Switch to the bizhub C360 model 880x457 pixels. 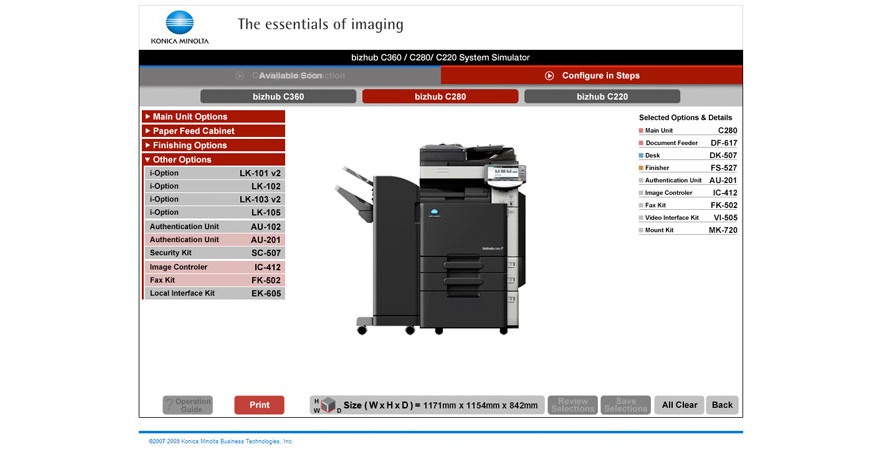[x=278, y=97]
